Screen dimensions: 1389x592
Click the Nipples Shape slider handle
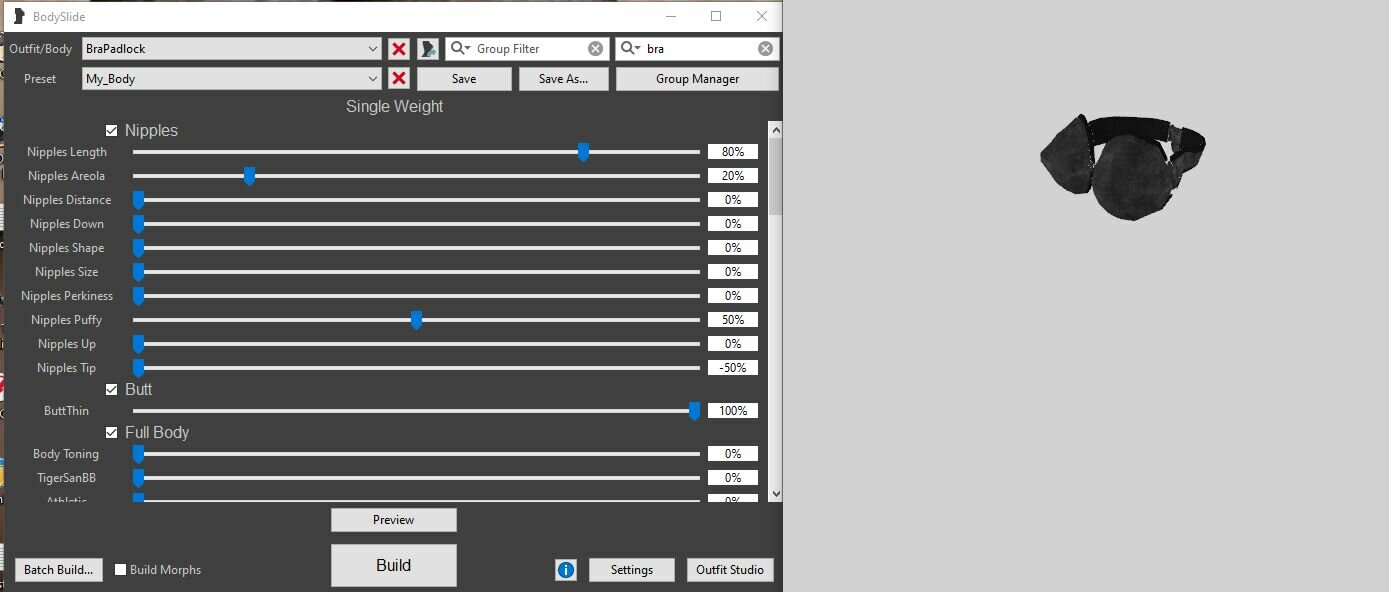tap(139, 248)
